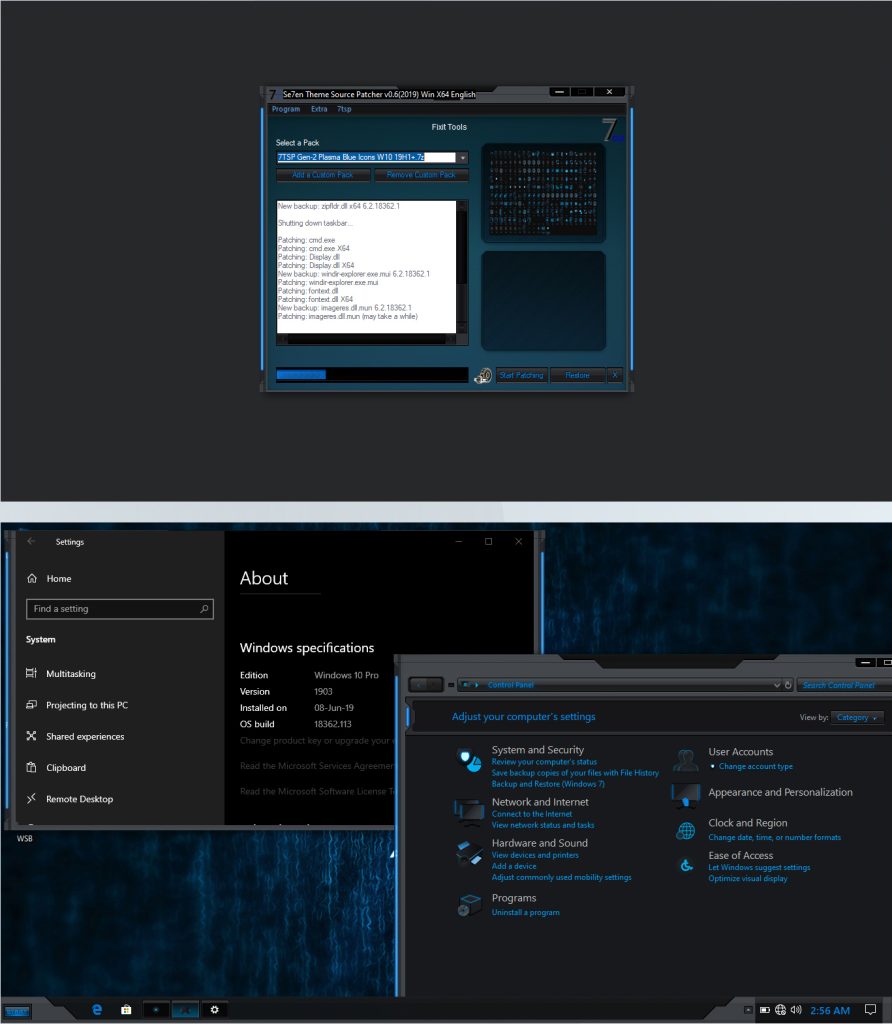Click the Network and Internet globe icon
This screenshot has width=892, height=1024.
468,807
